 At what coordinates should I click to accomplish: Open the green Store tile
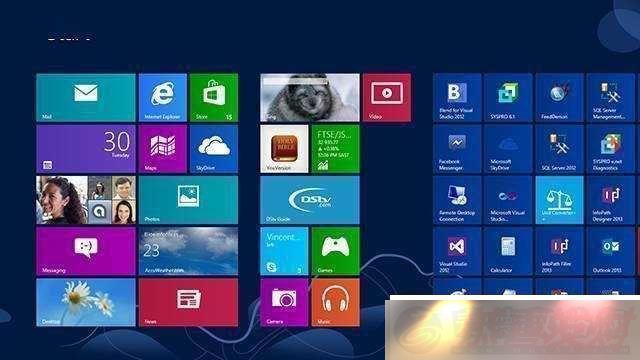[214, 98]
